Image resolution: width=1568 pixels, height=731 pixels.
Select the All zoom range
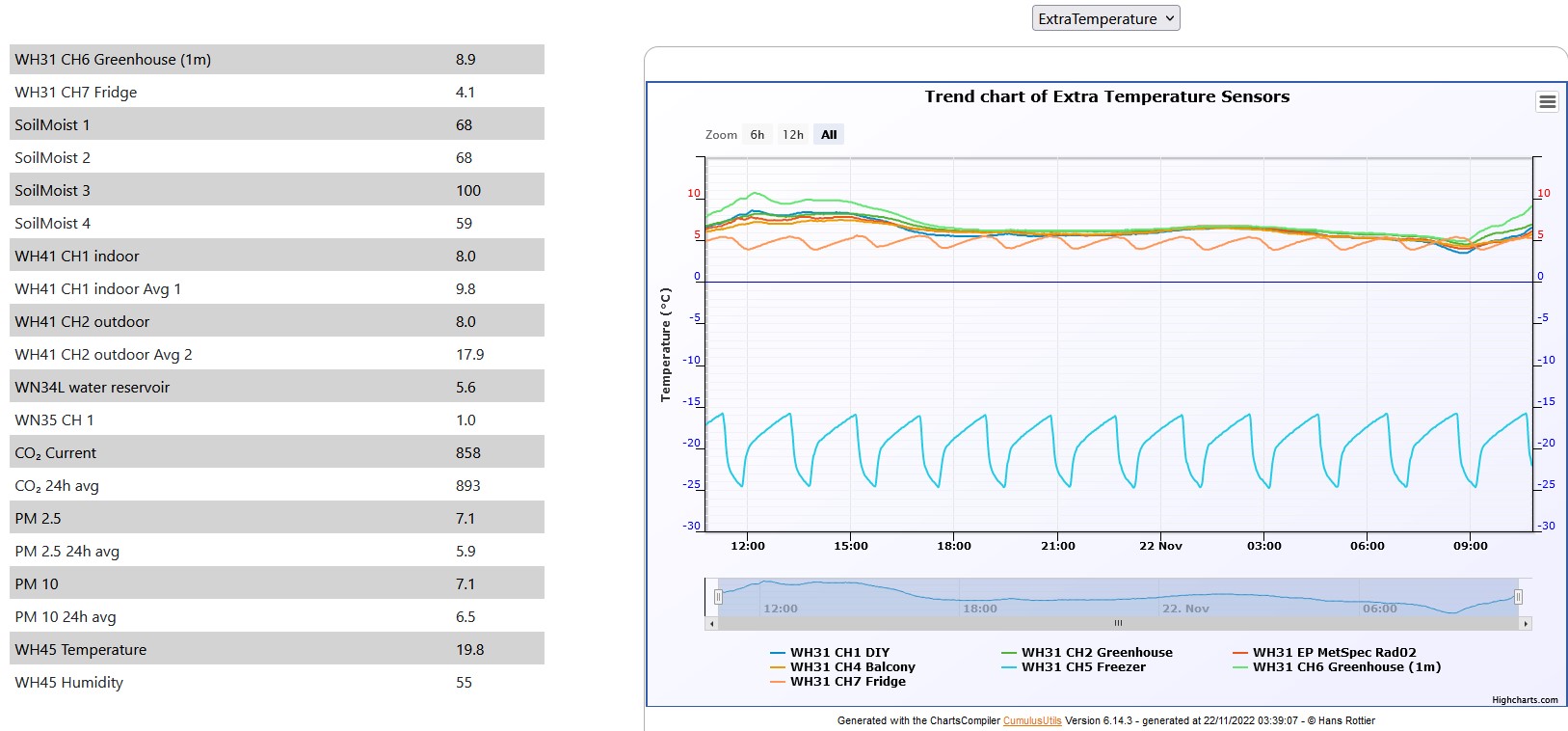point(829,135)
